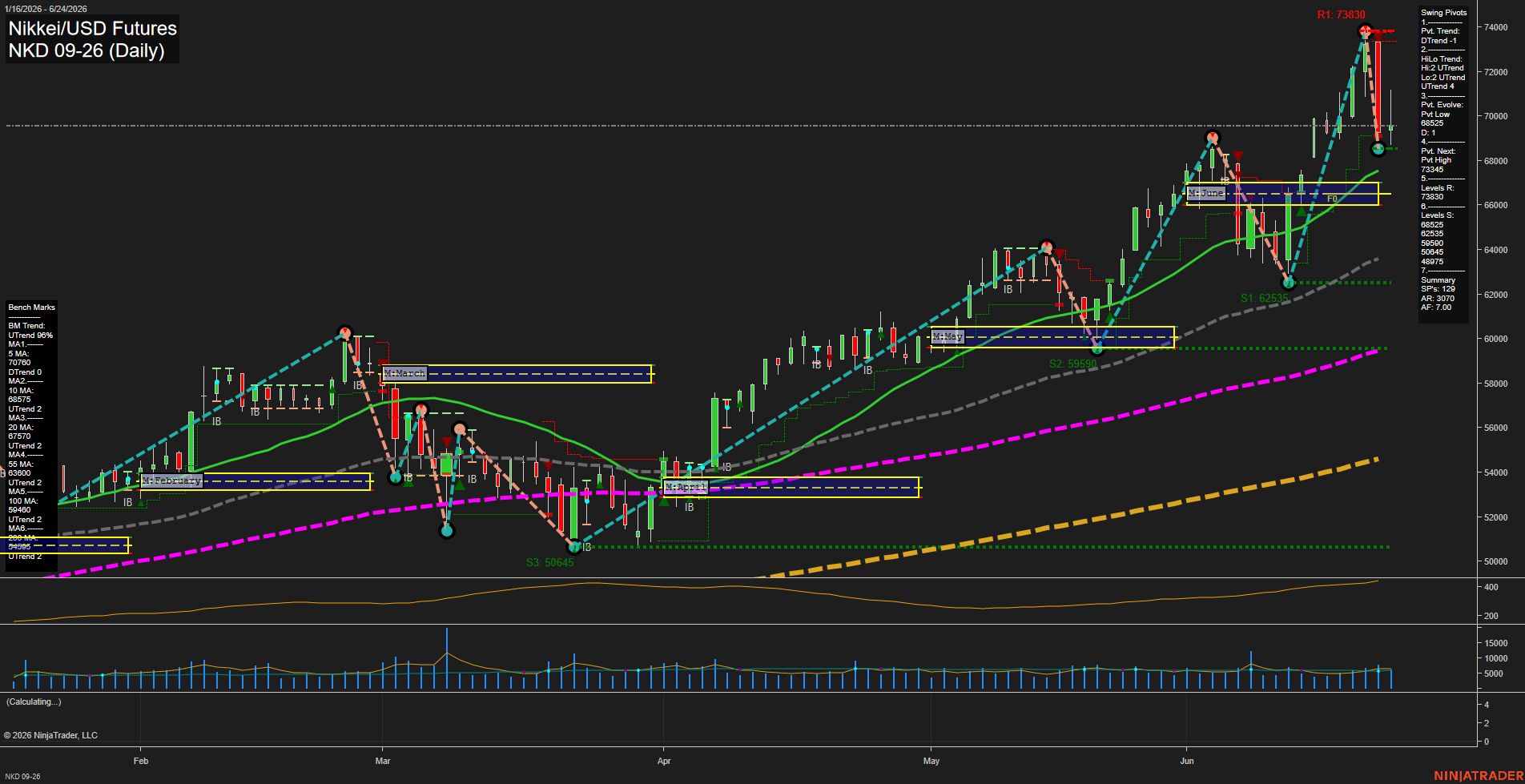
Task: Select the 'M:May' monthly zone label
Action: [x=948, y=337]
